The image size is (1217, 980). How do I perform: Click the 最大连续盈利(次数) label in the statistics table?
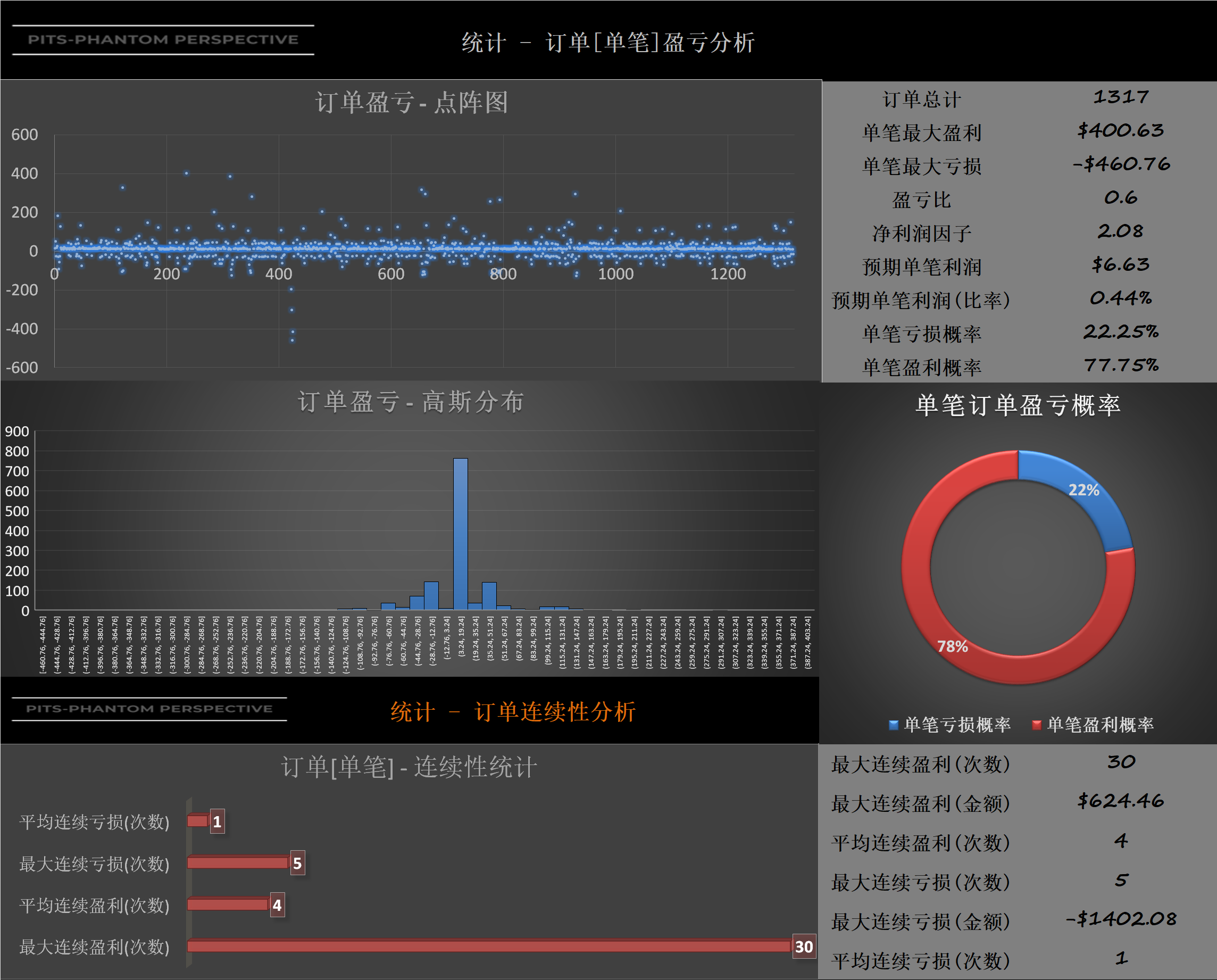[921, 765]
